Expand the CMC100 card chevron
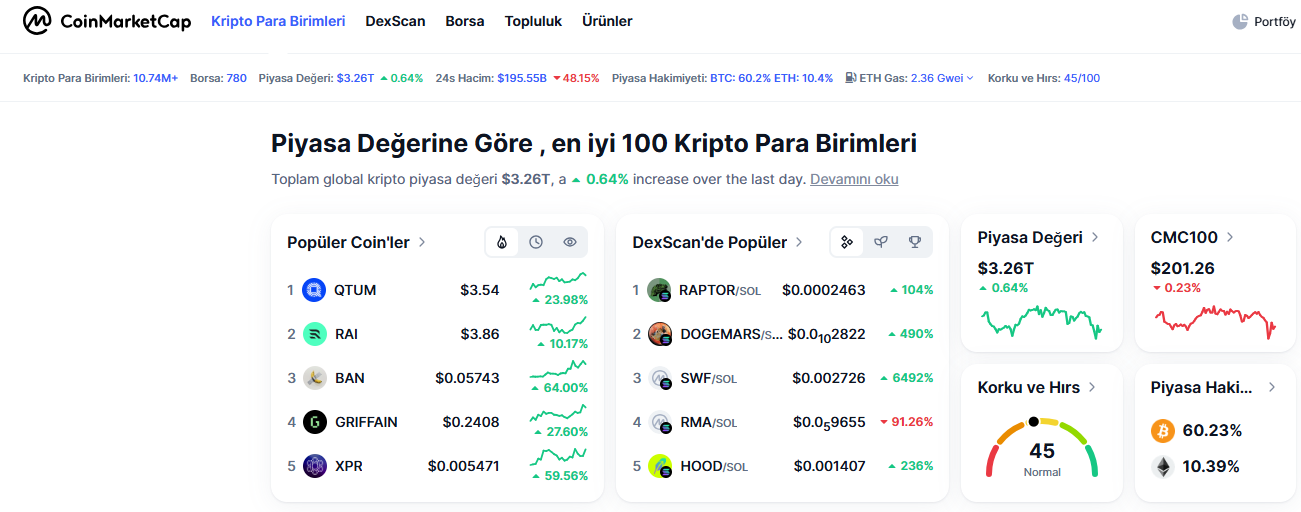This screenshot has width=1301, height=512. (1230, 237)
